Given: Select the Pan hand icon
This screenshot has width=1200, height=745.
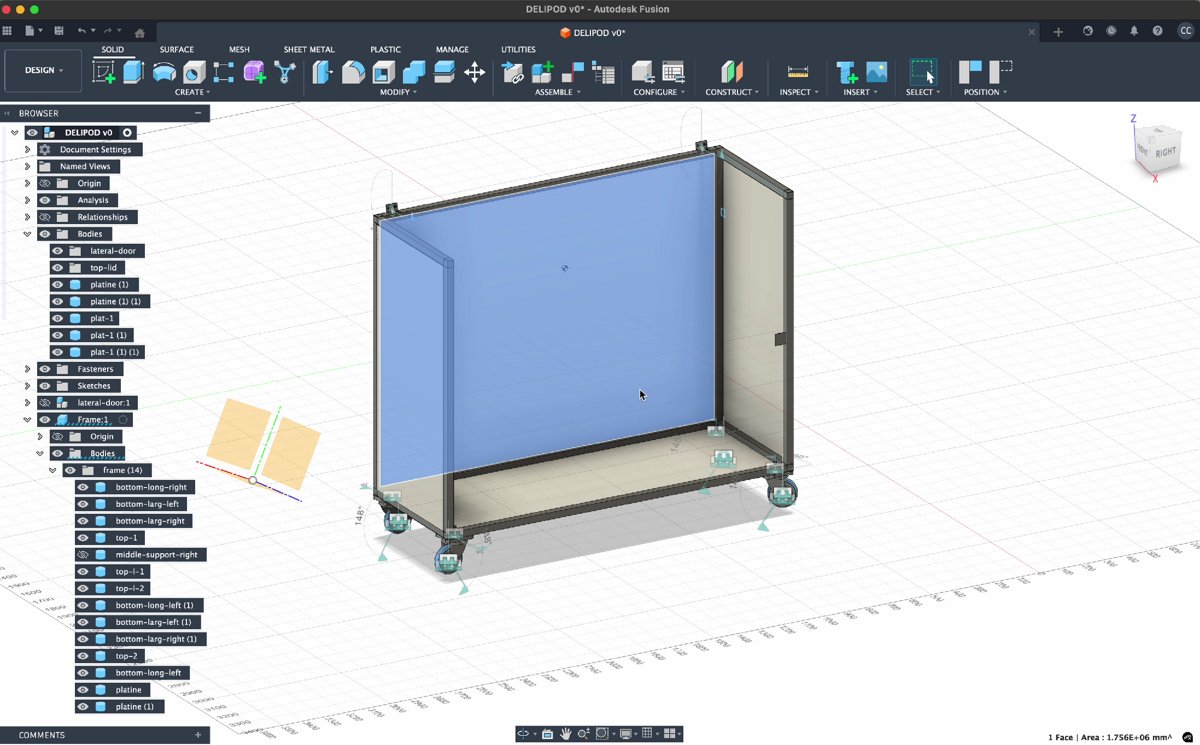Looking at the screenshot, I should [565, 734].
